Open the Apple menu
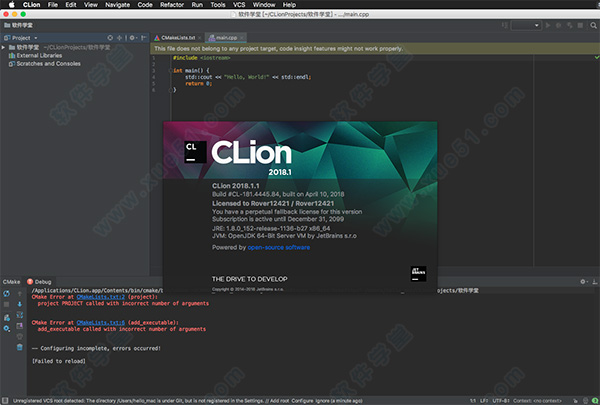 coord(11,5)
